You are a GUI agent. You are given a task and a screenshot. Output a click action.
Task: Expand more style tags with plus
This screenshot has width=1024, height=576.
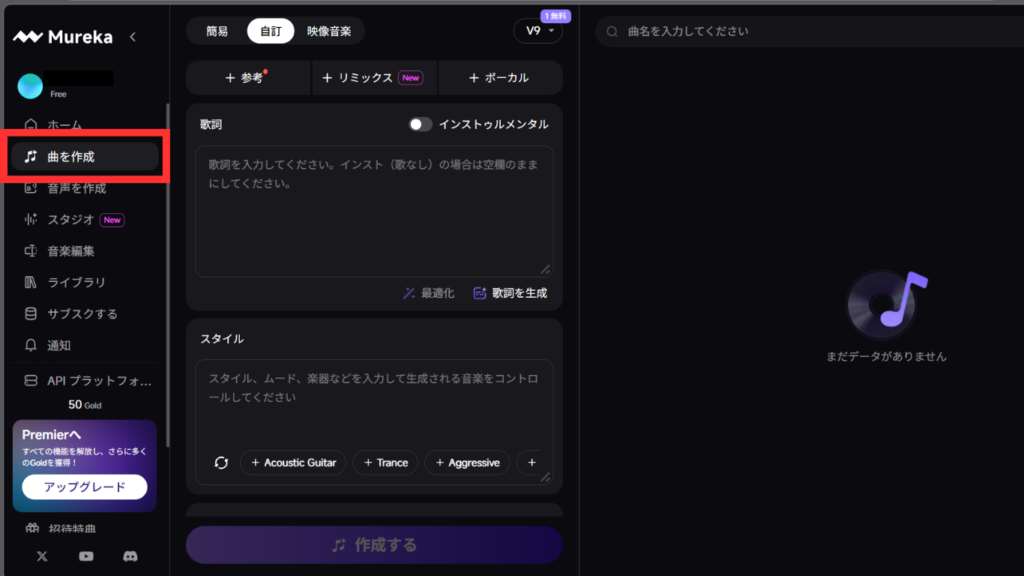[531, 463]
